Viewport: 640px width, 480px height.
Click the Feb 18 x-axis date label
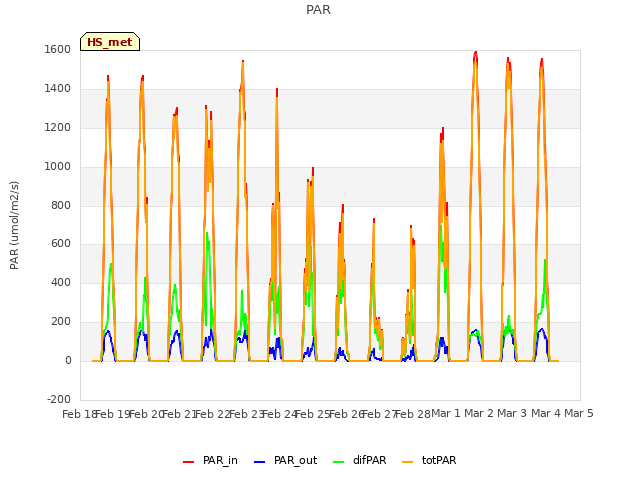tap(79, 414)
